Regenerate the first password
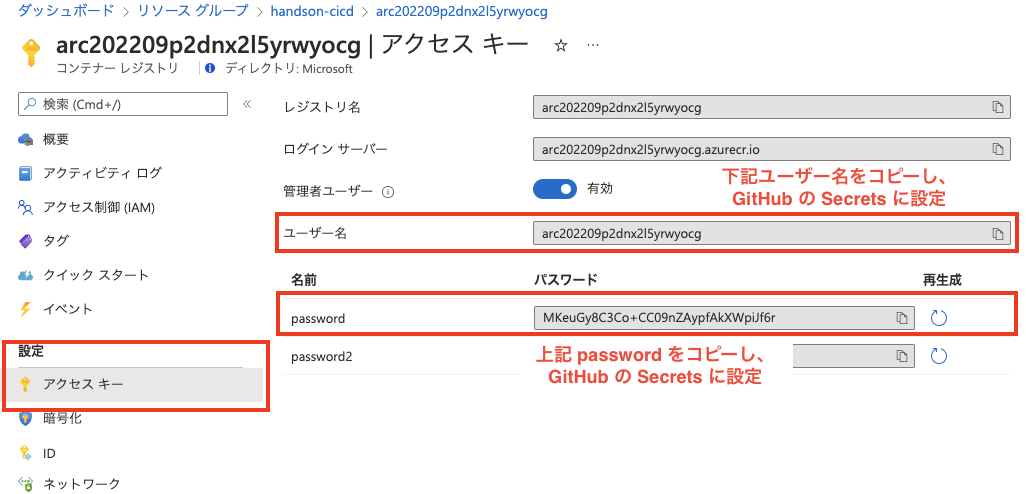Viewport: 1026px width, 494px height. point(939,318)
